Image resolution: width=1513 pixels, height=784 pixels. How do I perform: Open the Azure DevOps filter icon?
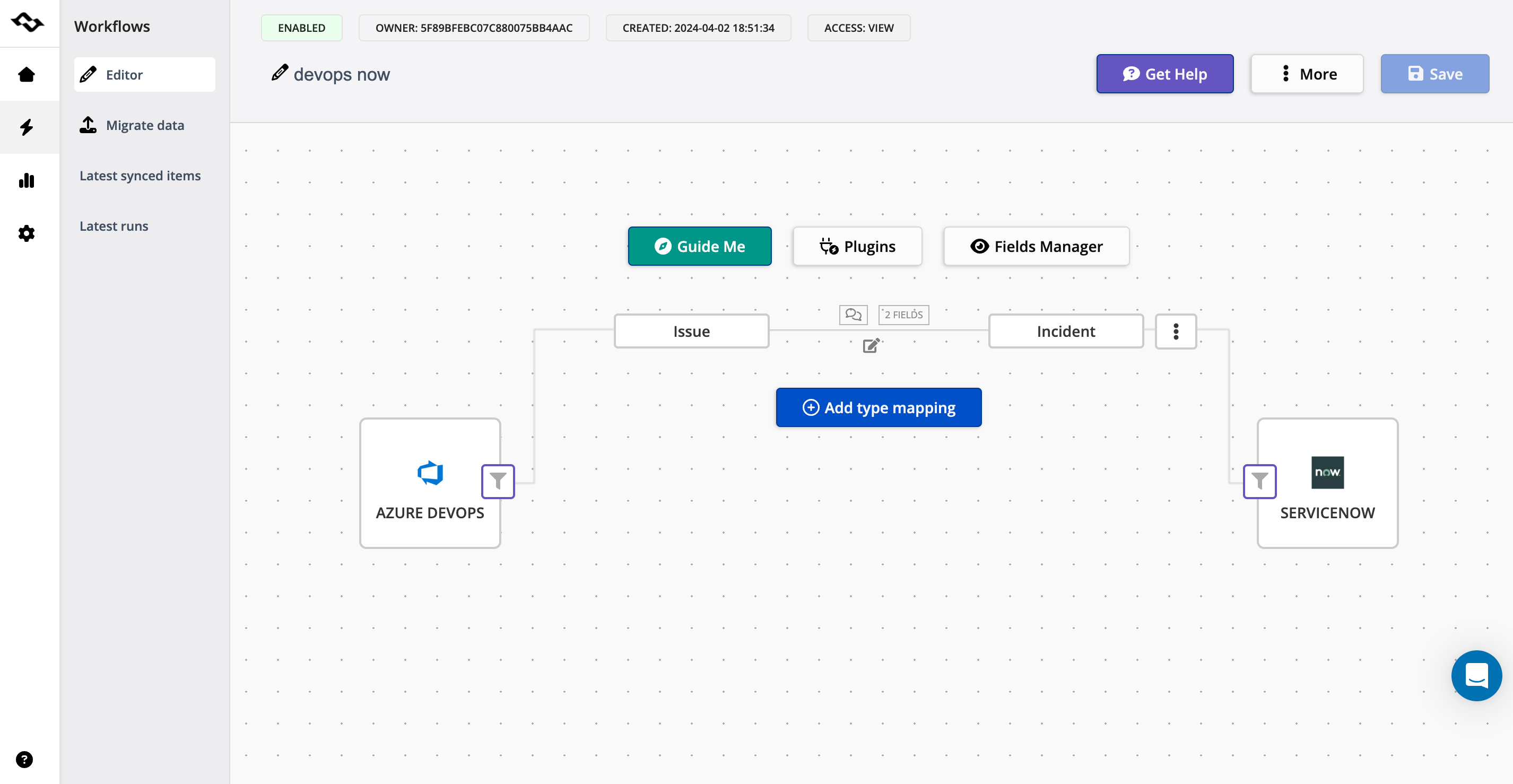click(x=498, y=482)
